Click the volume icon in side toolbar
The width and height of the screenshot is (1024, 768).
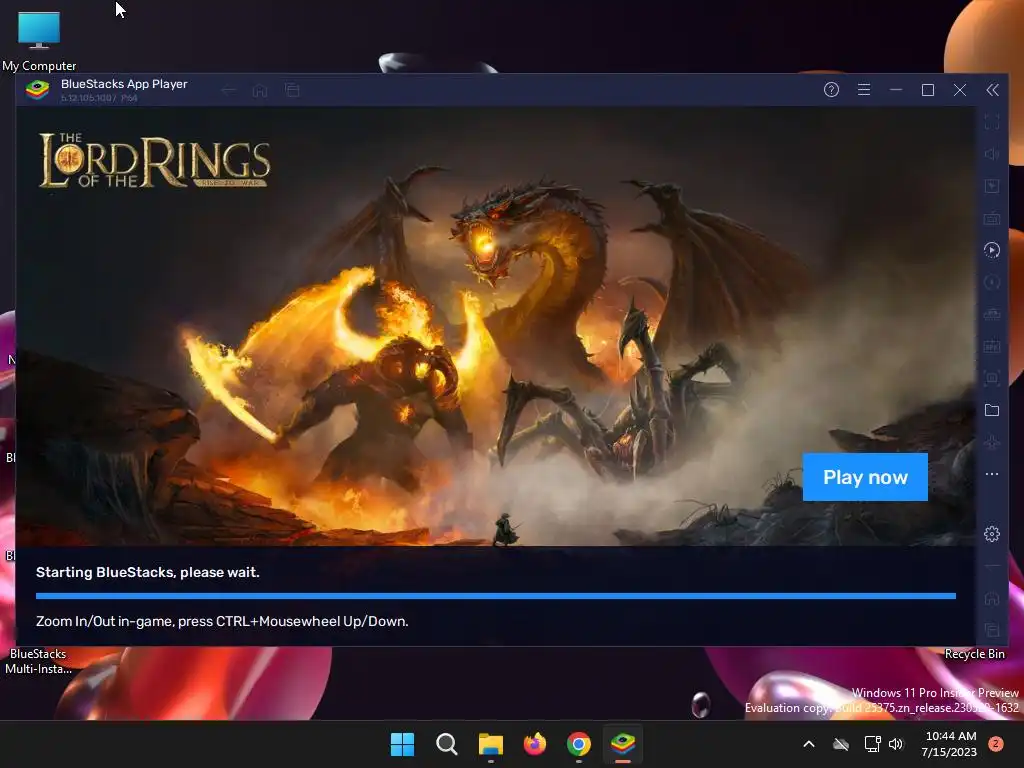(x=991, y=154)
